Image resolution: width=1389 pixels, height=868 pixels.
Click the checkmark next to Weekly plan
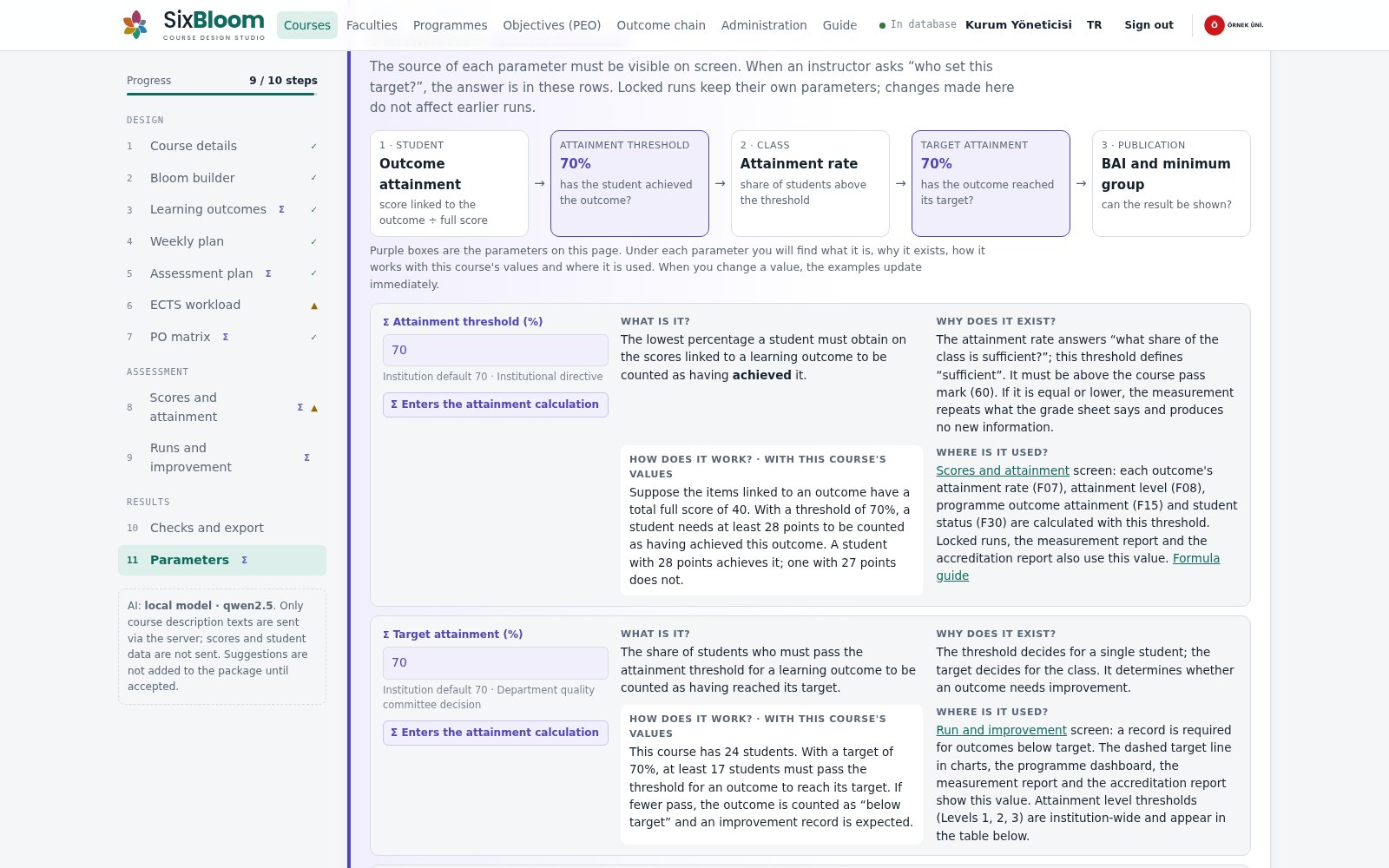[x=314, y=241]
